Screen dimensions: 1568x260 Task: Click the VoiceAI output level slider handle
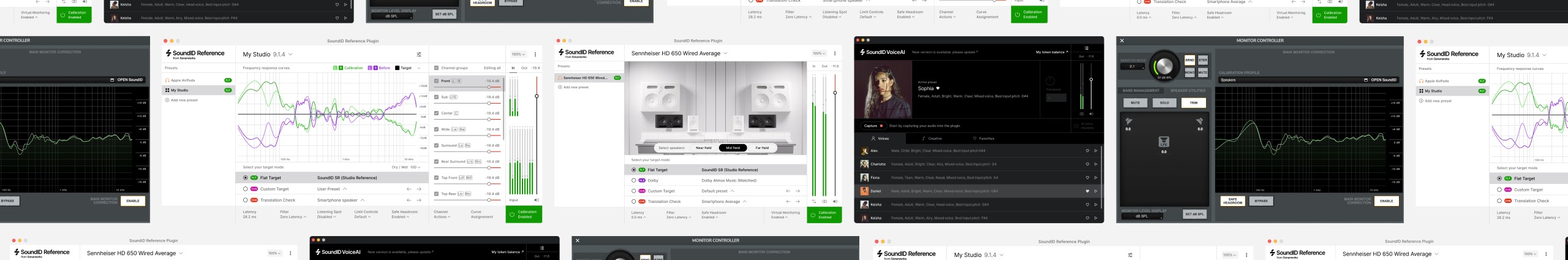pyautogui.click(x=1091, y=80)
